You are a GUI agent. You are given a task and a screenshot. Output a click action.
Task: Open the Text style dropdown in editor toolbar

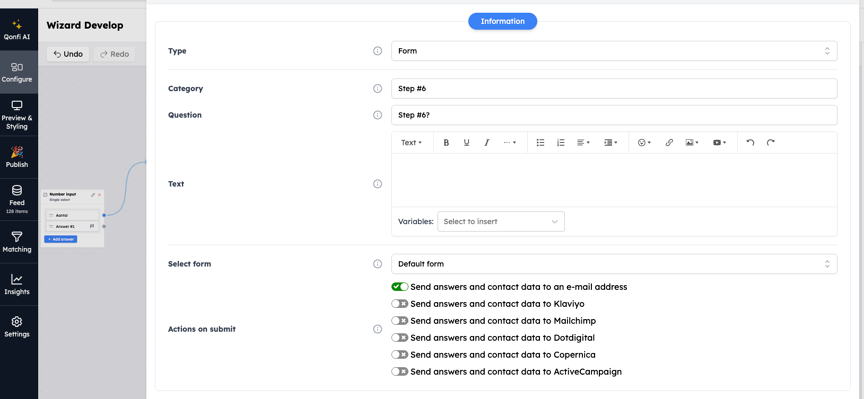(x=412, y=143)
